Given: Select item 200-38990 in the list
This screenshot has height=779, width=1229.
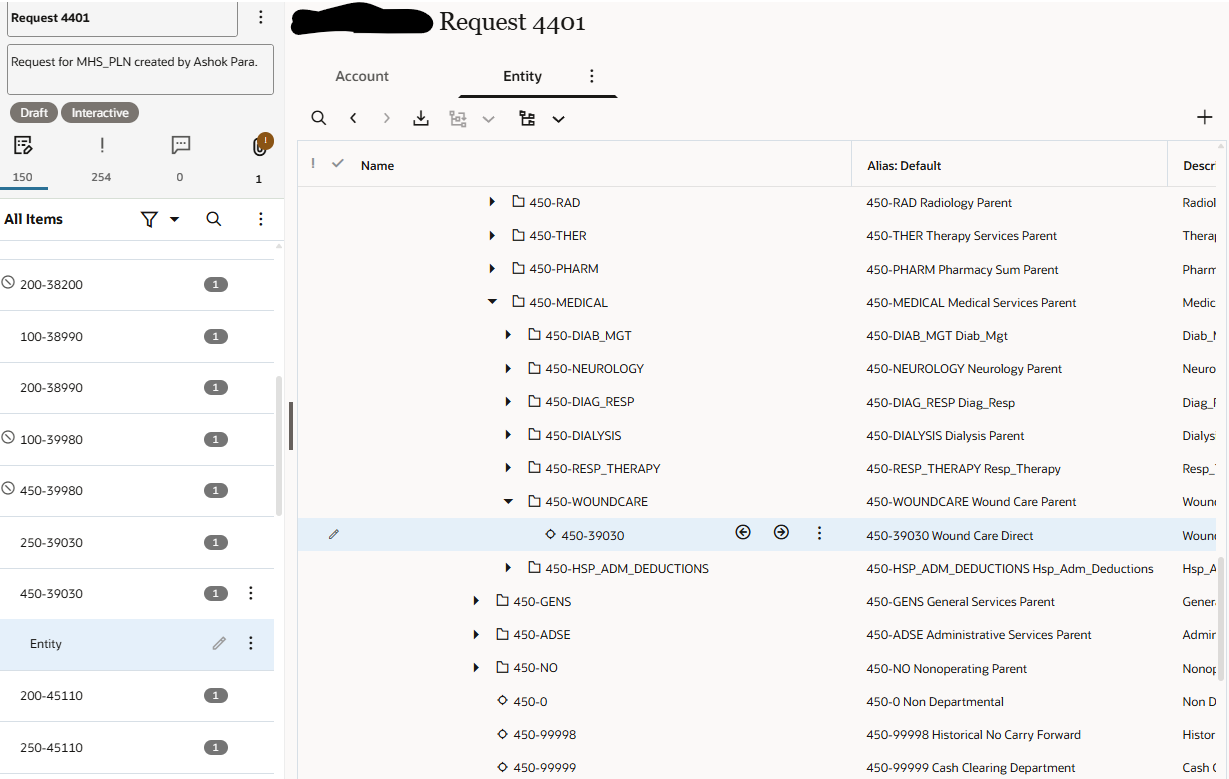Looking at the screenshot, I should 137,388.
